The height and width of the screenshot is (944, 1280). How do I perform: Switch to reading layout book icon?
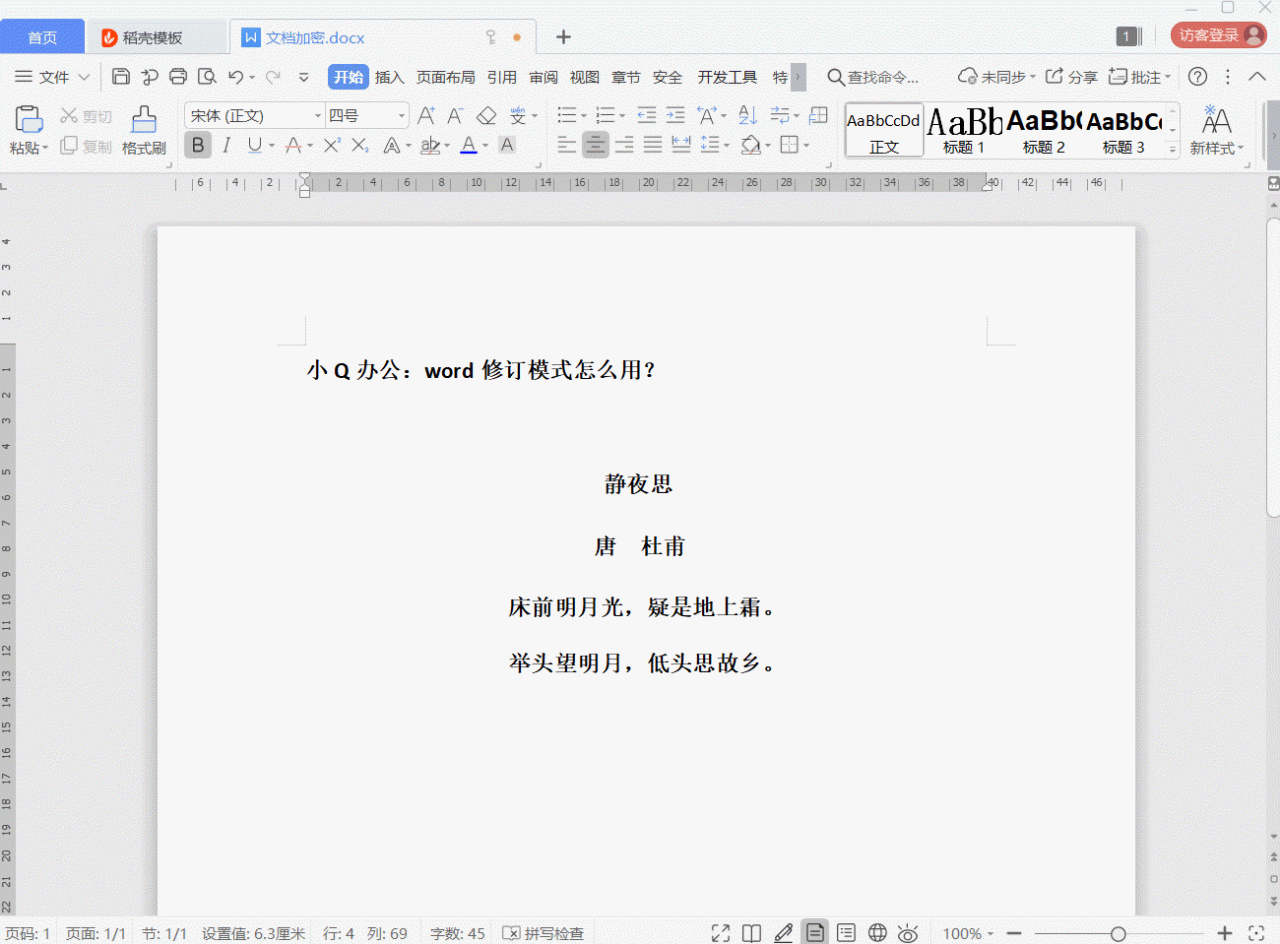click(751, 933)
